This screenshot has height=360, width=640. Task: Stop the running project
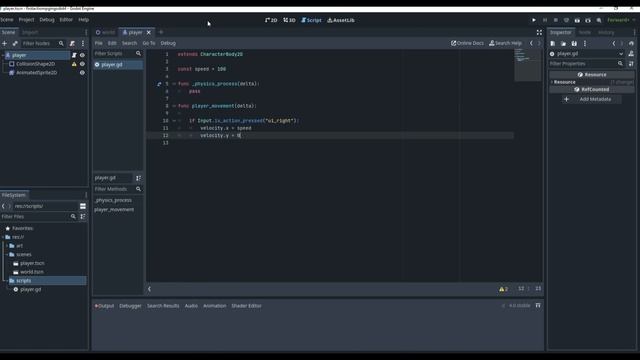point(556,20)
